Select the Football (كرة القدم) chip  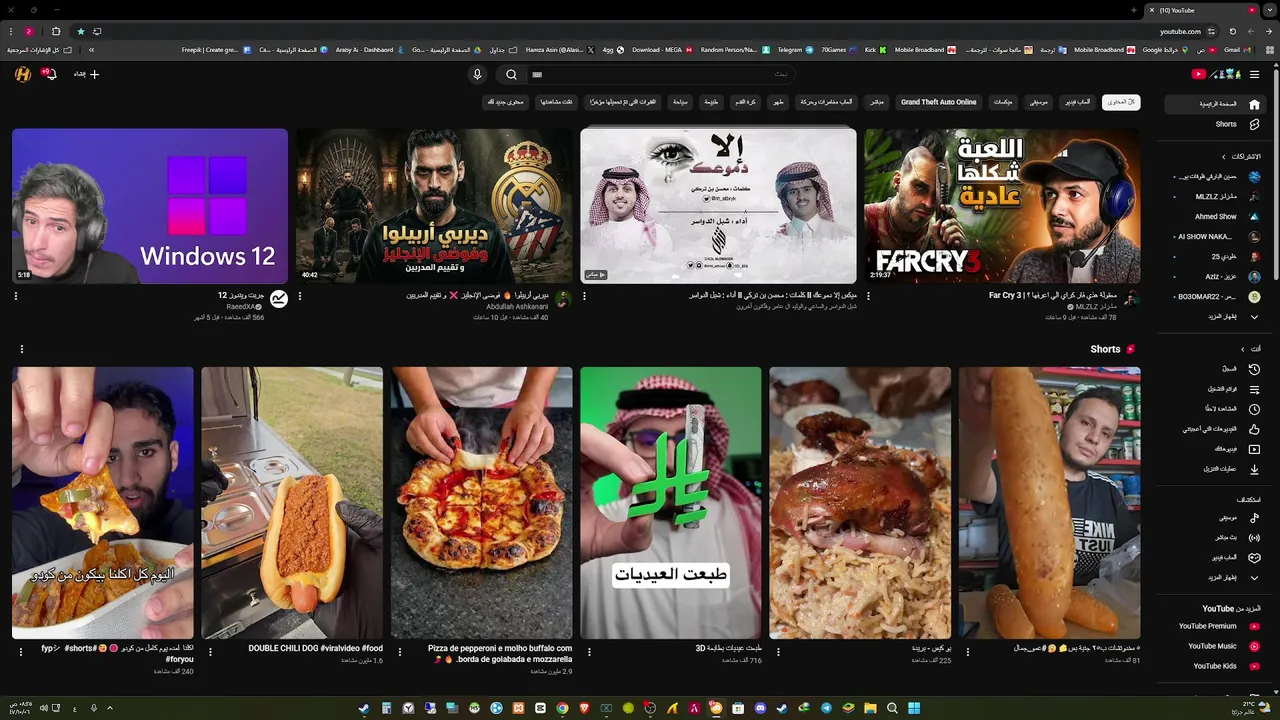coord(745,102)
